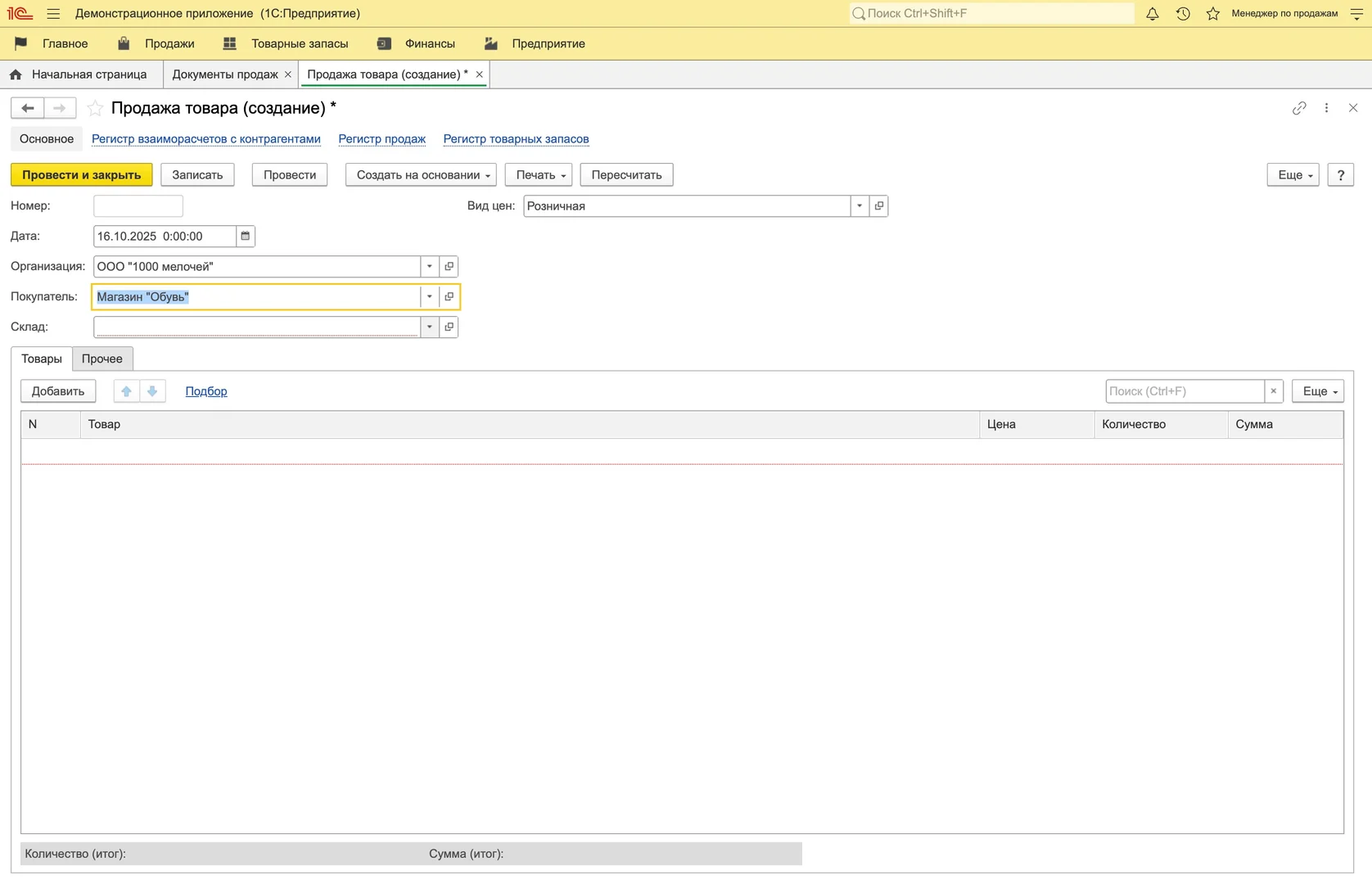Image resolution: width=1372 pixels, height=884 pixels.
Task: Expand the Вид цен dropdown
Action: [860, 206]
